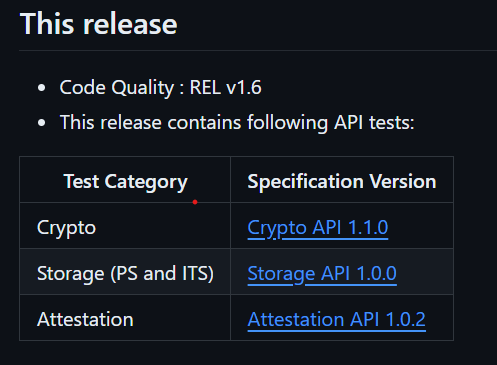
Task: Click the red dot marker below Test Category
Action: [195, 202]
